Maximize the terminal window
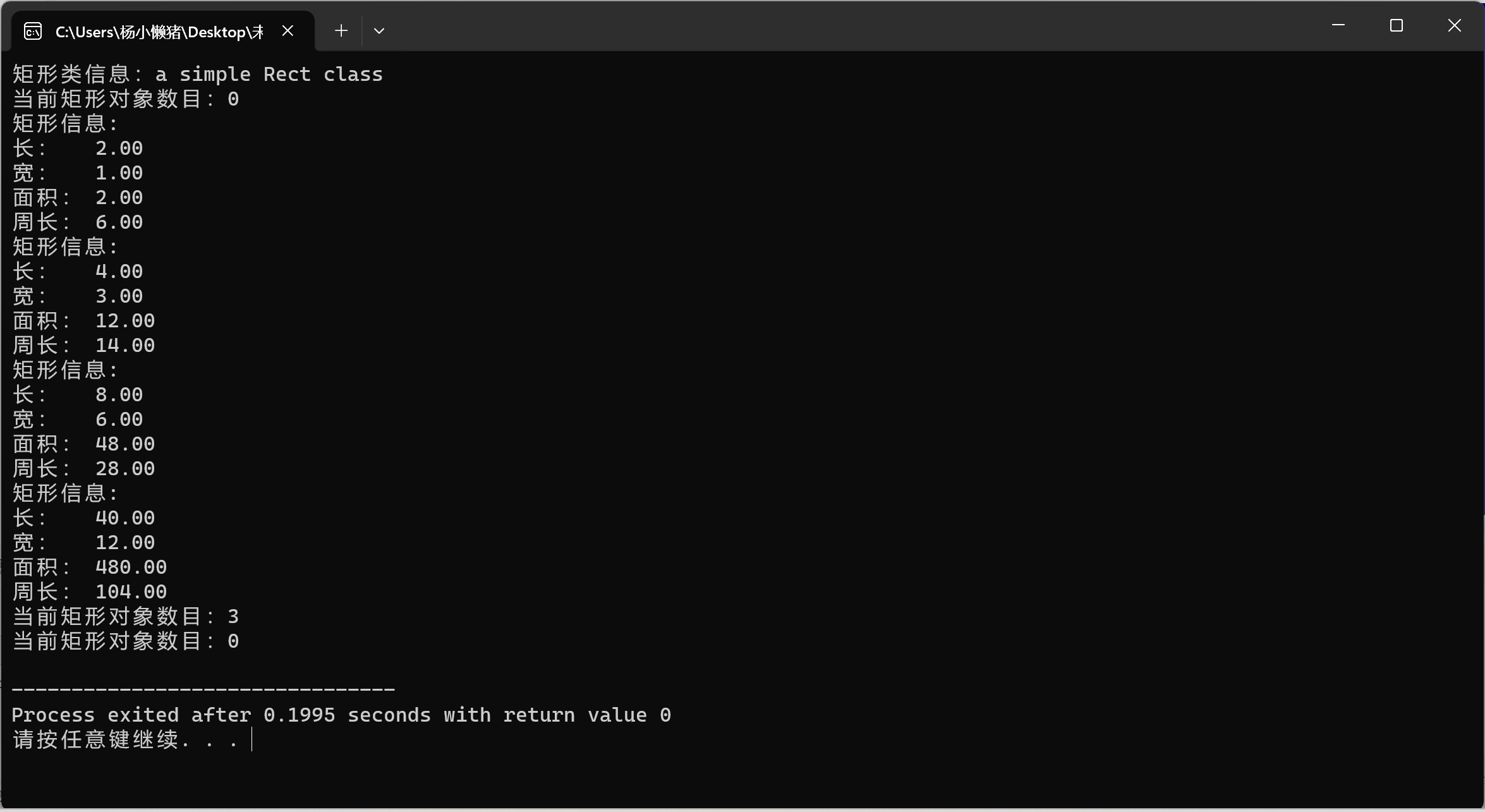Screen dimensions: 1485x812 1396,25
